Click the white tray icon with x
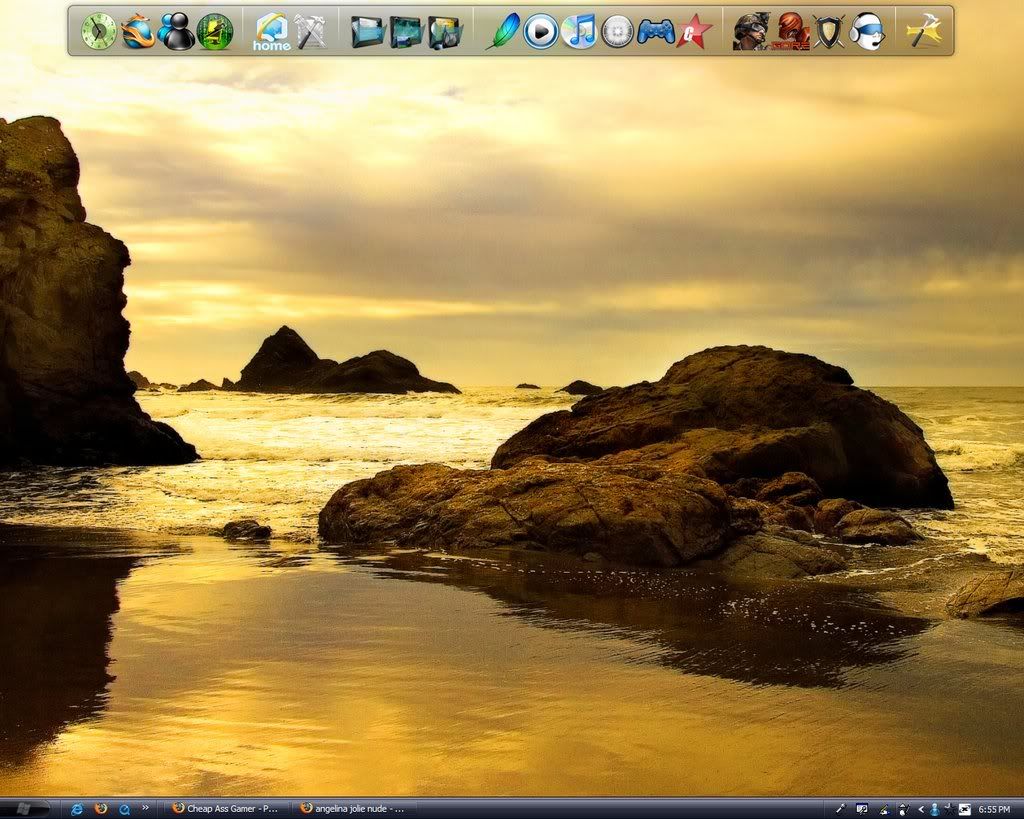 pyautogui.click(x=965, y=809)
